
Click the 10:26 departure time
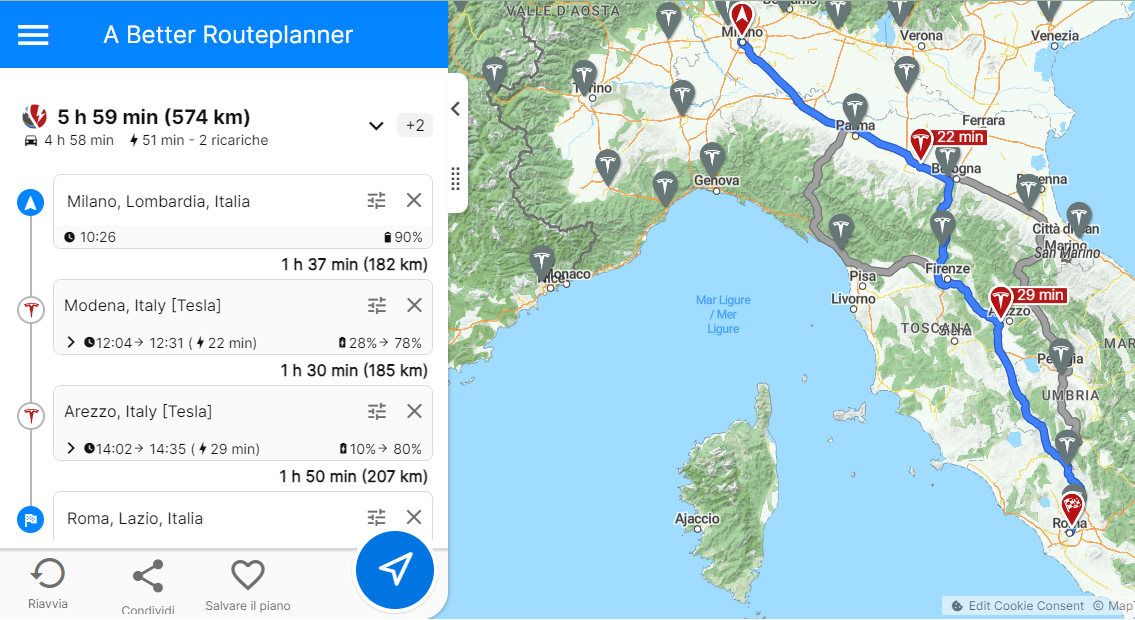click(x=90, y=237)
